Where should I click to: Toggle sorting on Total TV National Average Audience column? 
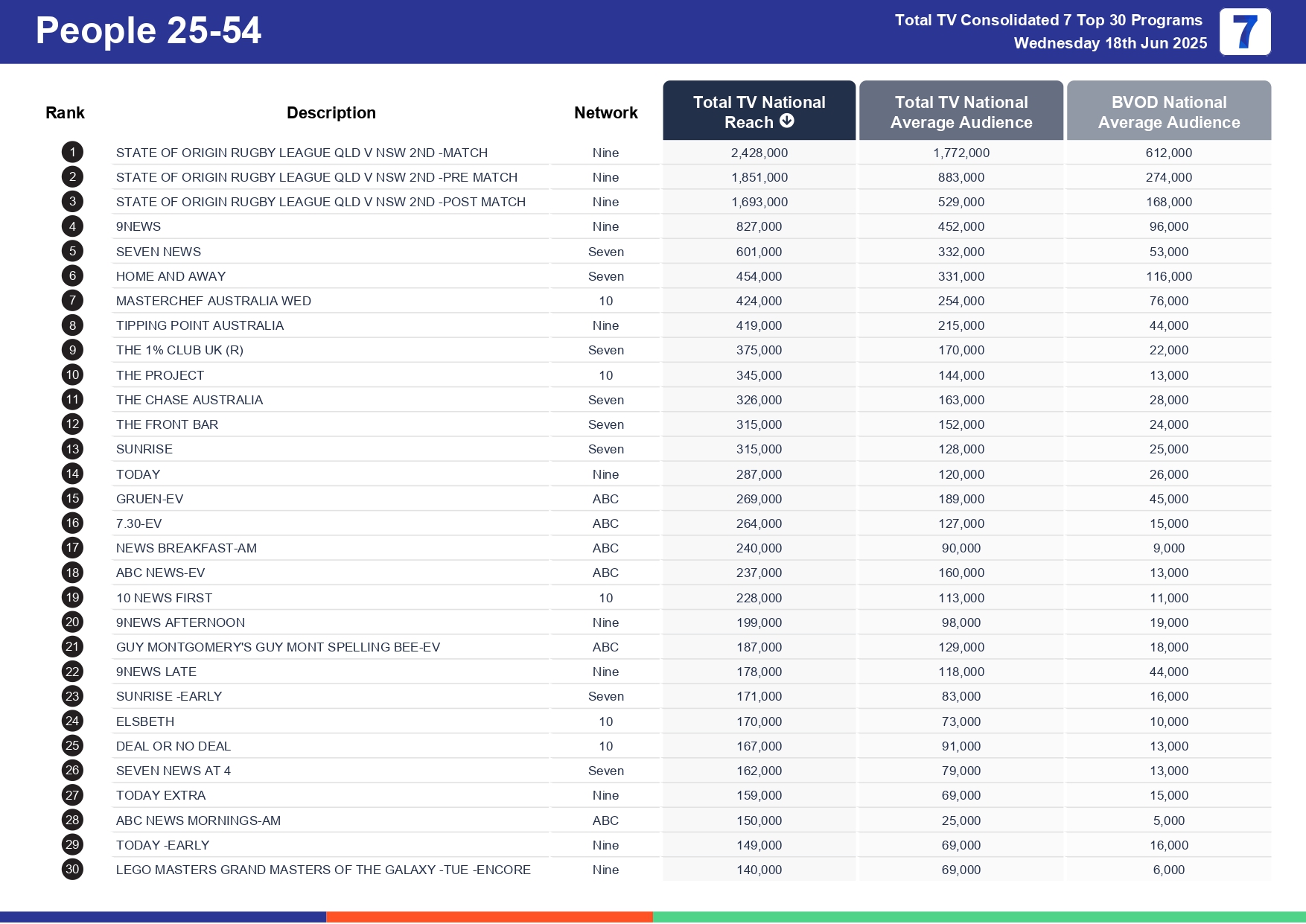point(961,112)
